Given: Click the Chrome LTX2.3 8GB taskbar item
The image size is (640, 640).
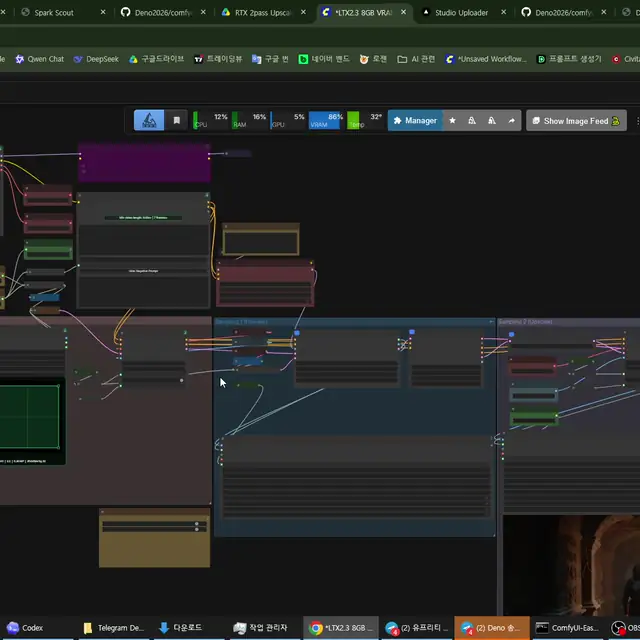Looking at the screenshot, I should 341,628.
